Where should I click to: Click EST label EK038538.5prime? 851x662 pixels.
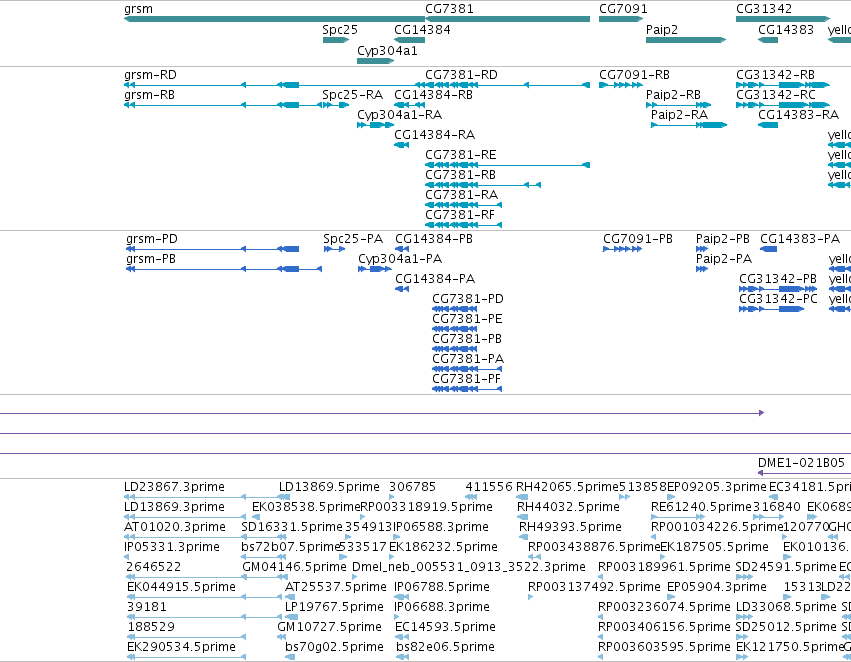click(x=306, y=507)
